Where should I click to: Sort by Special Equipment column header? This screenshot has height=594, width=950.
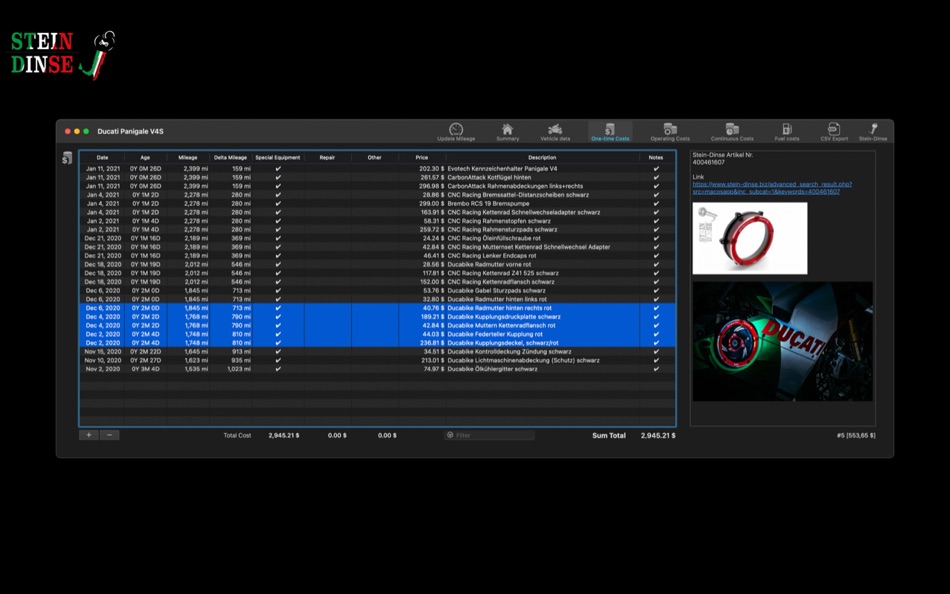pyautogui.click(x=277, y=158)
